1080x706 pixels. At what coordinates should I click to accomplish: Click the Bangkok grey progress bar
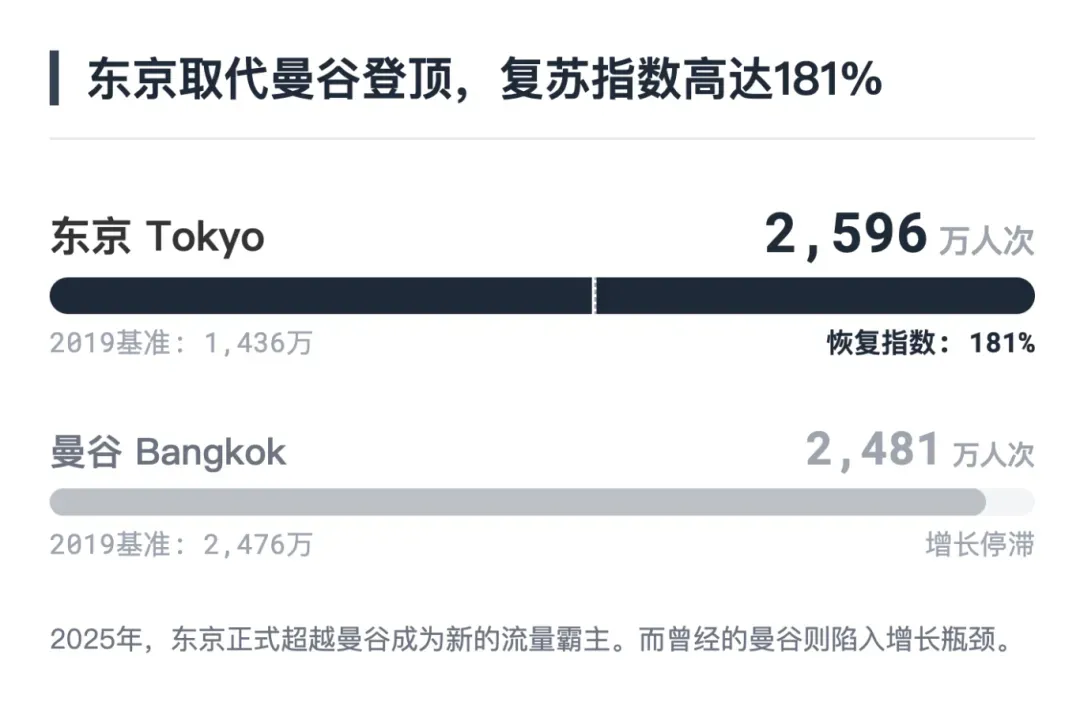click(518, 502)
